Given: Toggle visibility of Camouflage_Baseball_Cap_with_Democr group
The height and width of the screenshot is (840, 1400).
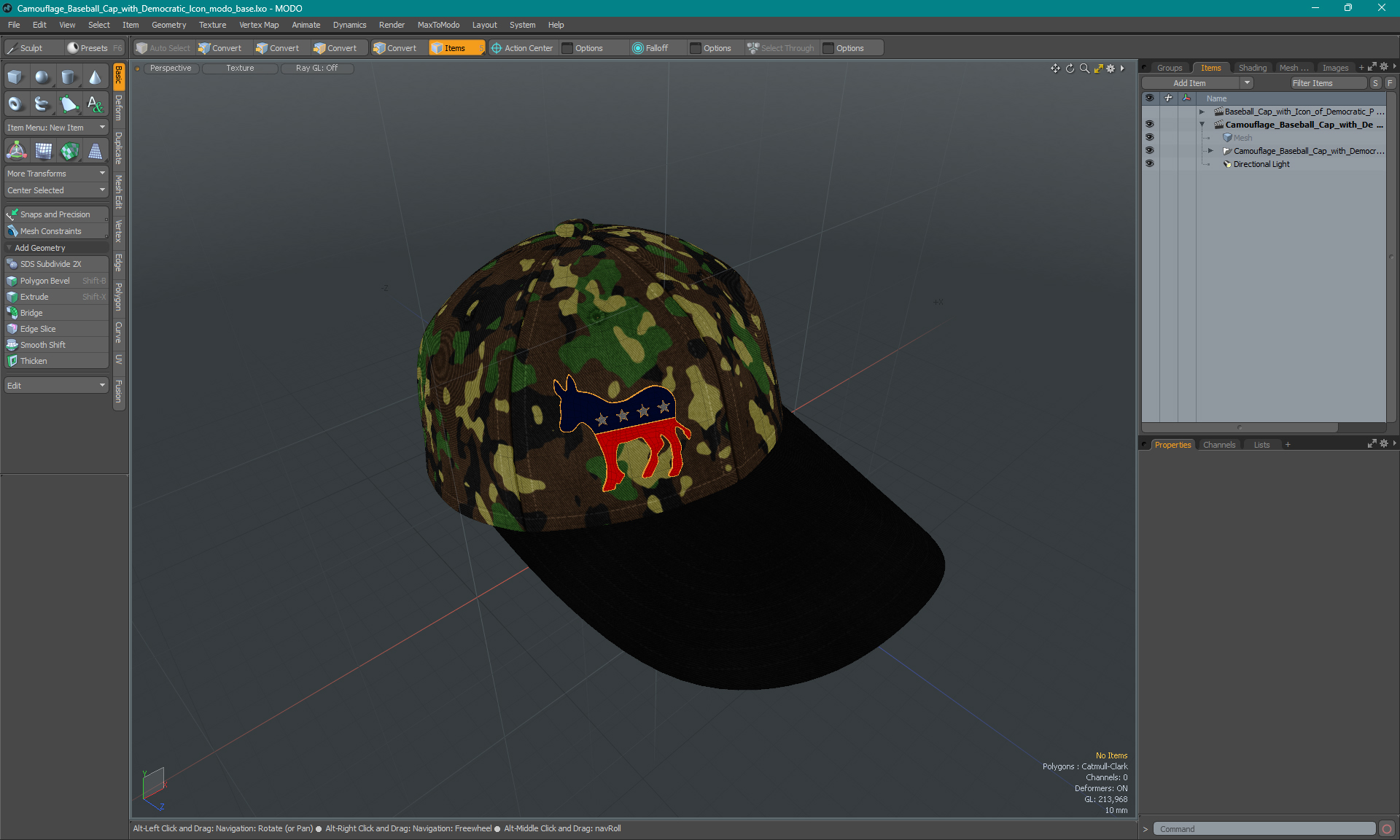Looking at the screenshot, I should pyautogui.click(x=1149, y=151).
